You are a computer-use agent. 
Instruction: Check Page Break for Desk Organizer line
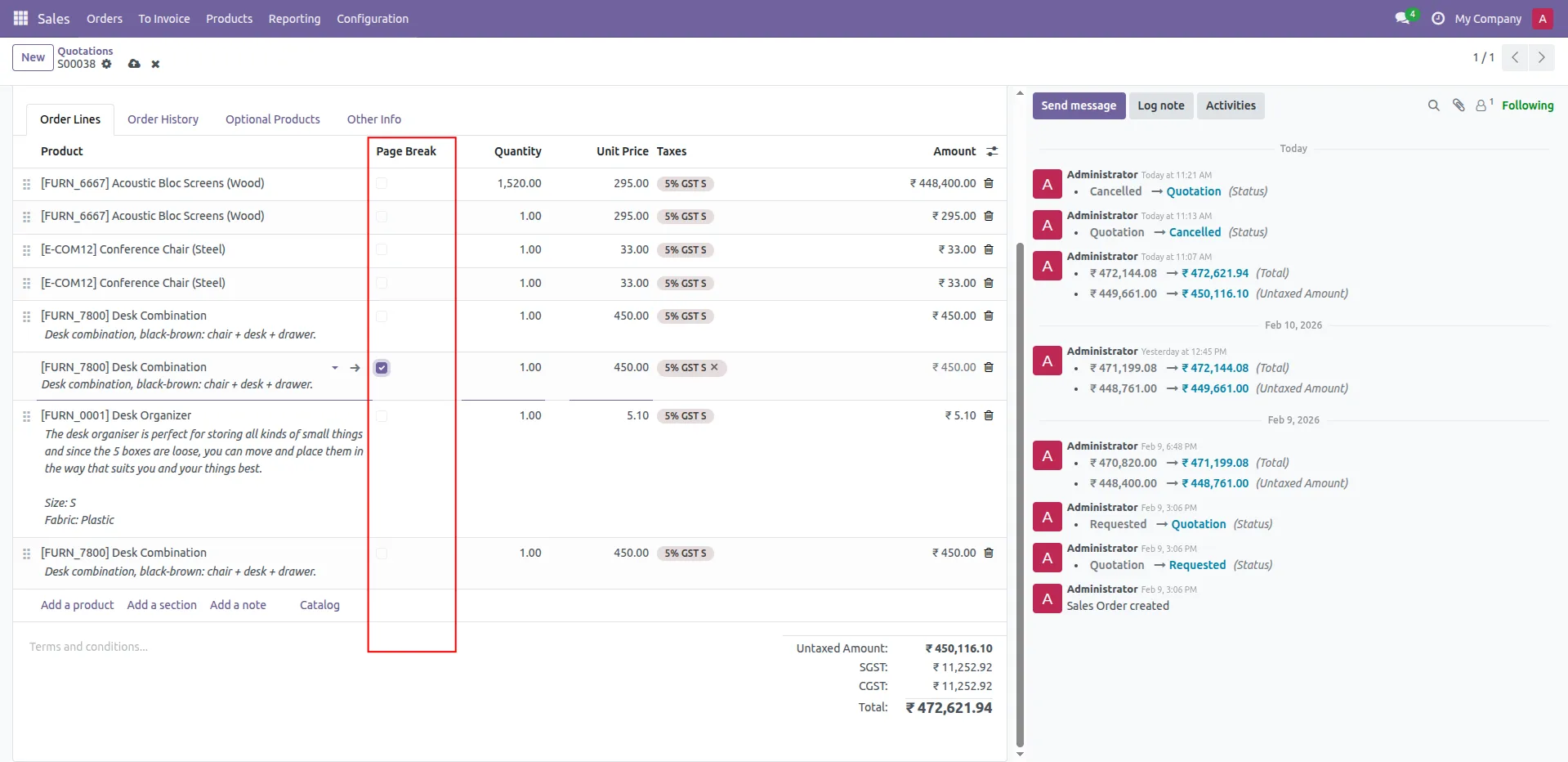pyautogui.click(x=382, y=416)
